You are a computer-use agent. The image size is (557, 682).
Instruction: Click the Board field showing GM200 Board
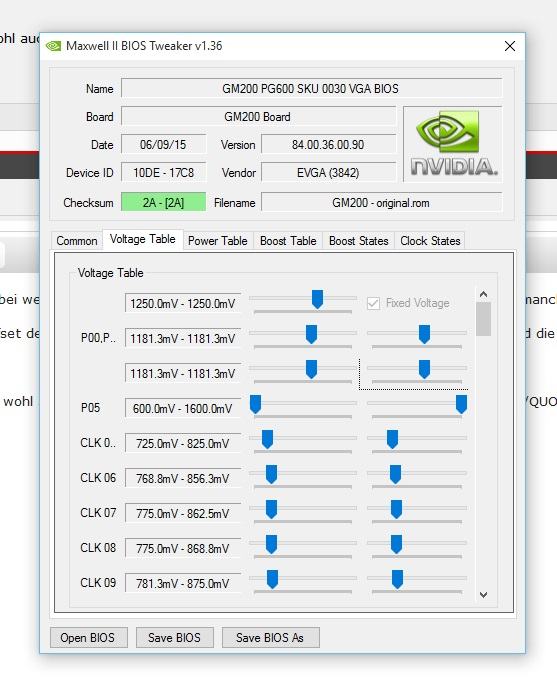tap(258, 117)
